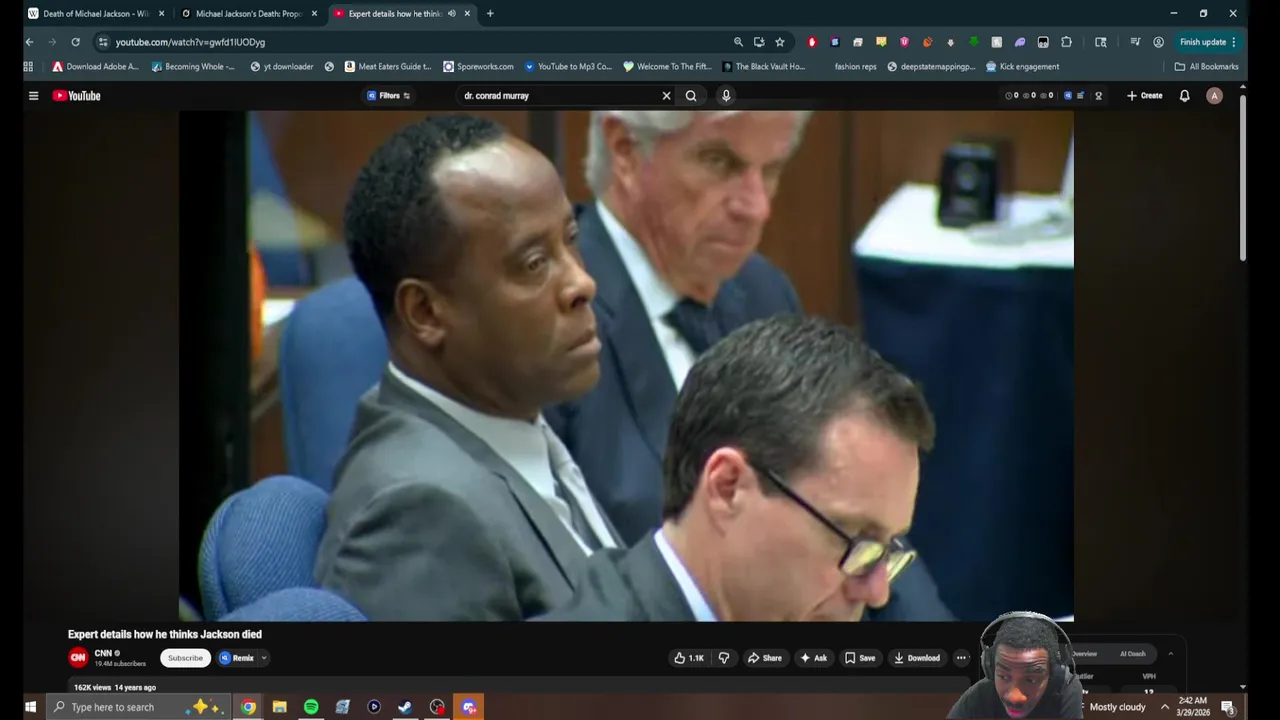Open YouTube notifications bell
Image resolution: width=1280 pixels, height=720 pixels.
coord(1184,96)
